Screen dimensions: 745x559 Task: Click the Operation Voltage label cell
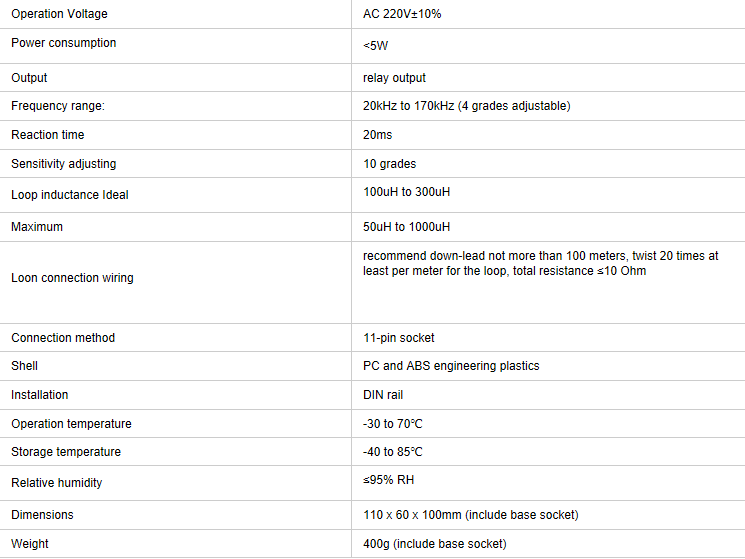(59, 14)
